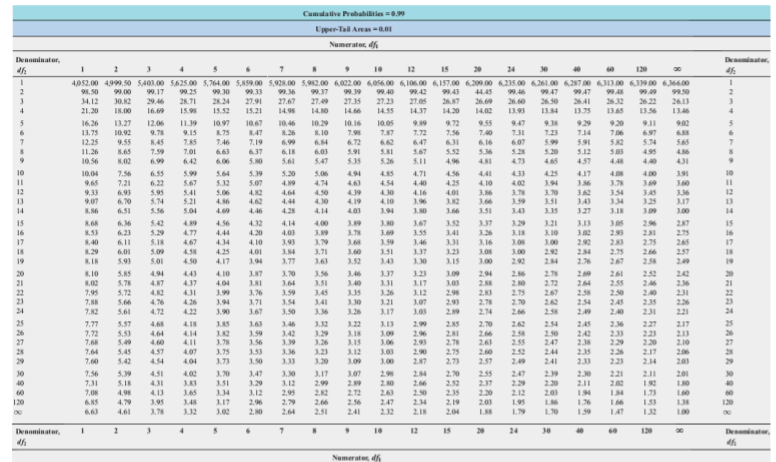Pick the value '13.46' in denominator row 4

(681, 111)
